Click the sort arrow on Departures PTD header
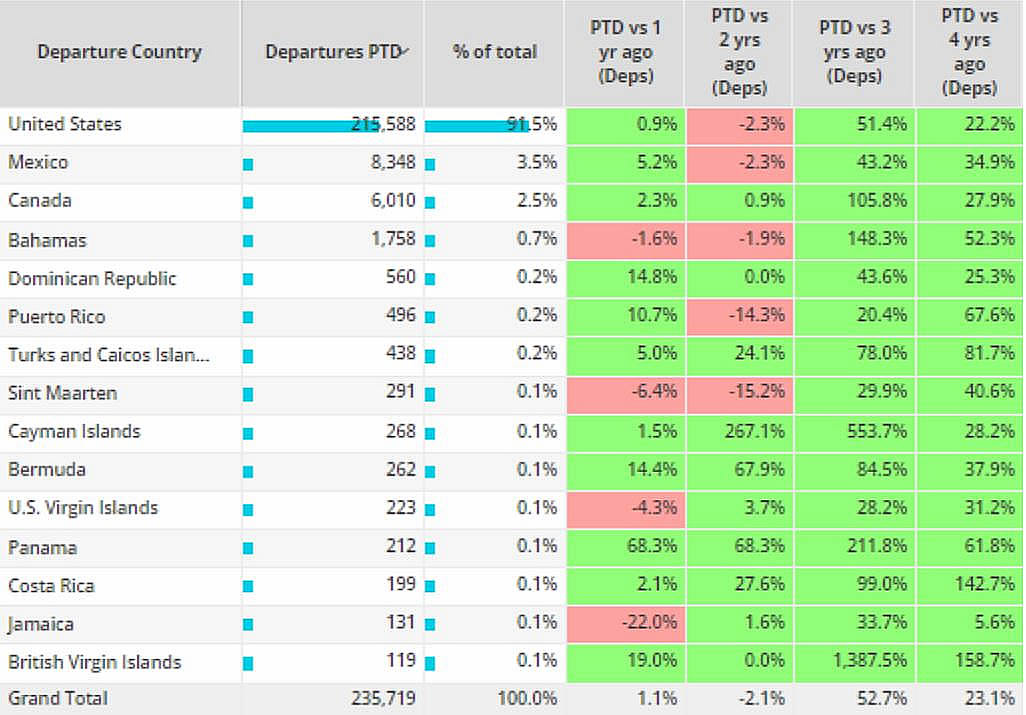Image resolution: width=1026 pixels, height=715 pixels. pos(404,50)
